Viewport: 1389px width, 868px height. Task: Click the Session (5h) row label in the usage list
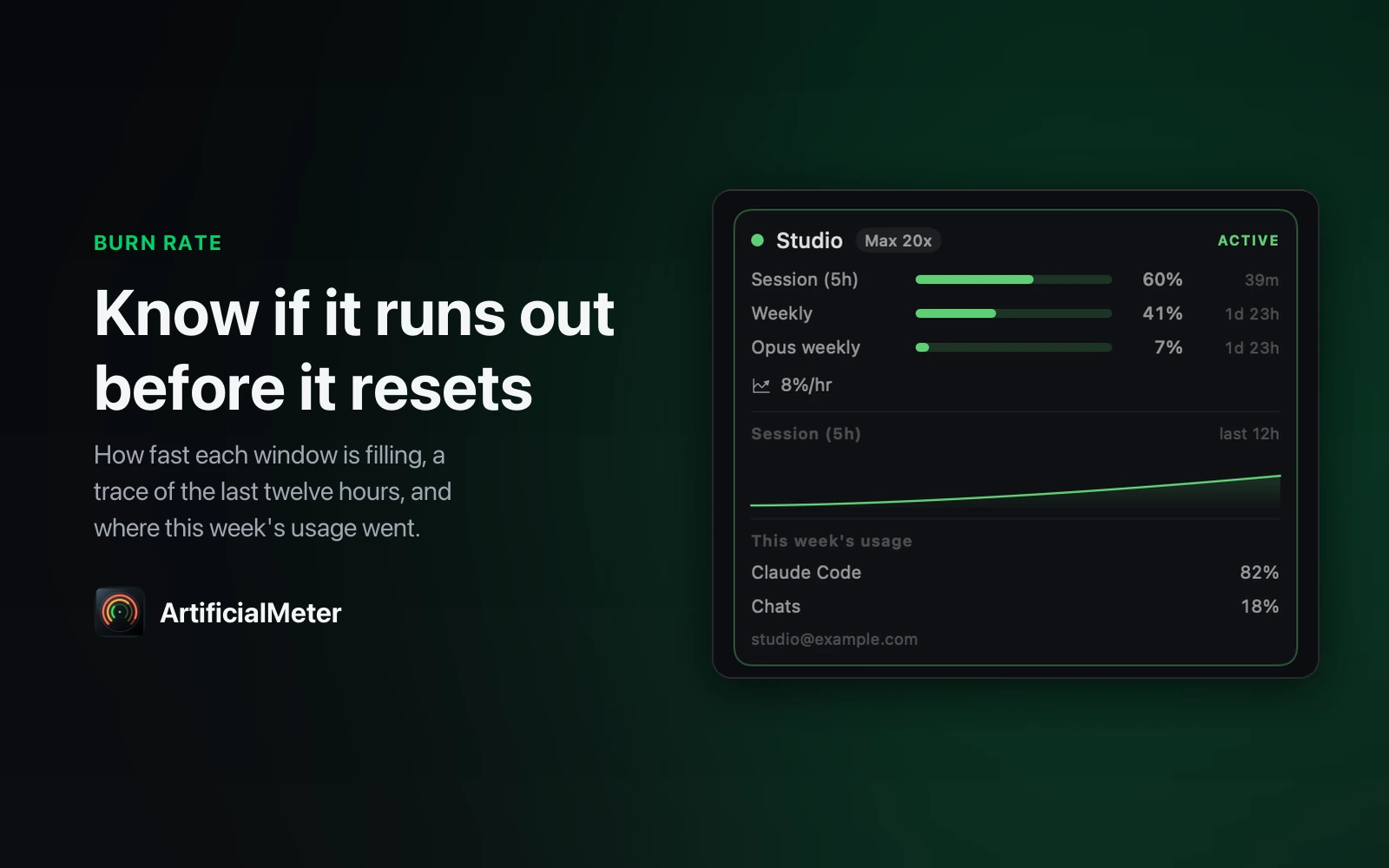point(805,279)
